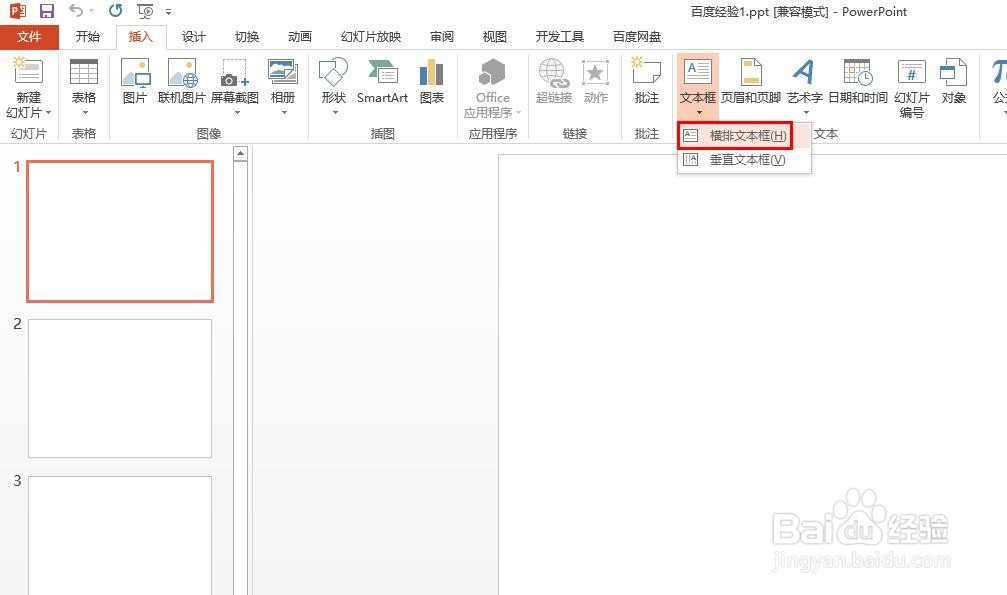Switch to the 设计 ribbon tab
The image size is (1007, 595).
pyautogui.click(x=193, y=36)
